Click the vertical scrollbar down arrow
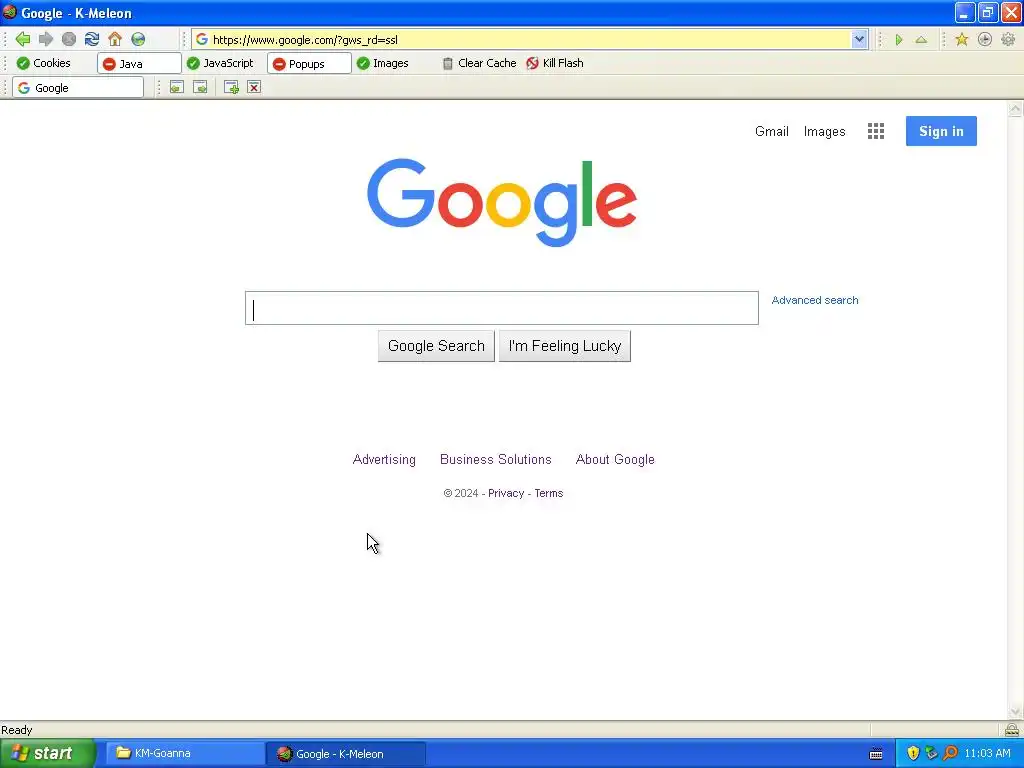Image resolution: width=1024 pixels, height=768 pixels. tap(1015, 712)
